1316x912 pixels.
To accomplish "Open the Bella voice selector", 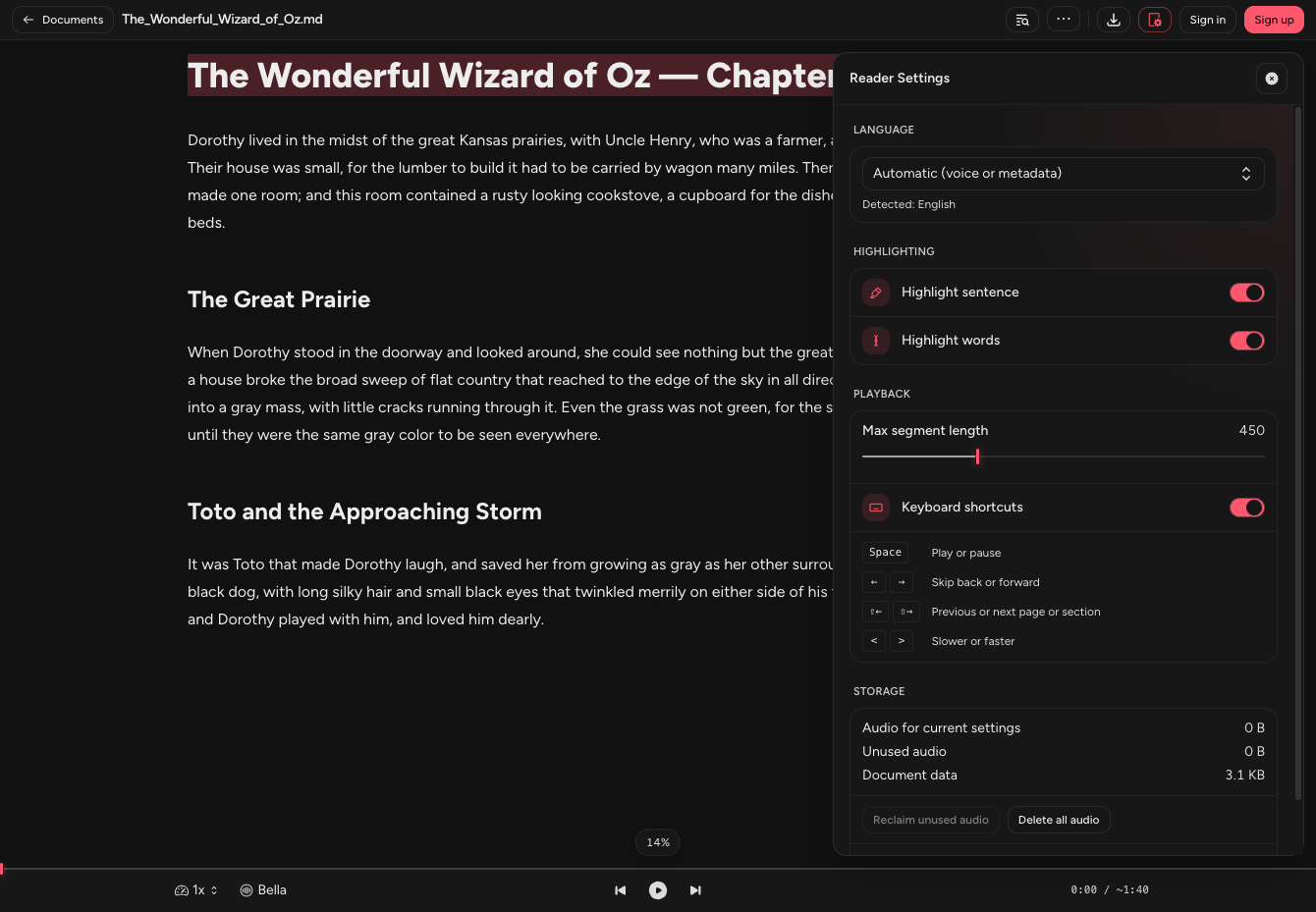I will click(263, 890).
